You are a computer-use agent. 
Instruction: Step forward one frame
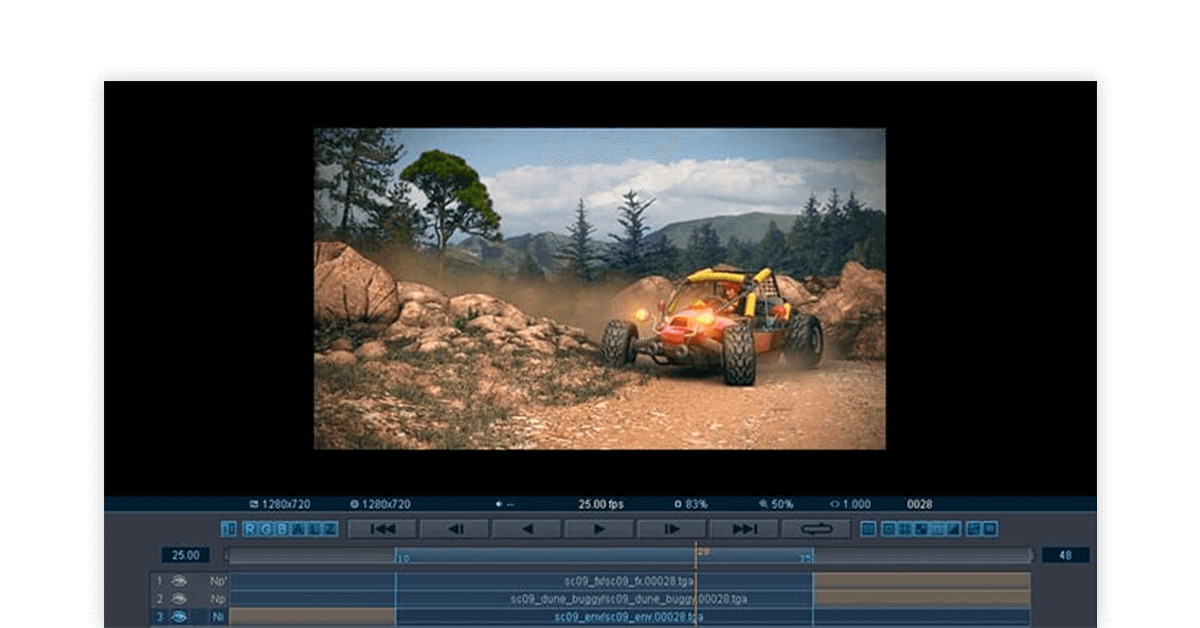[671, 529]
